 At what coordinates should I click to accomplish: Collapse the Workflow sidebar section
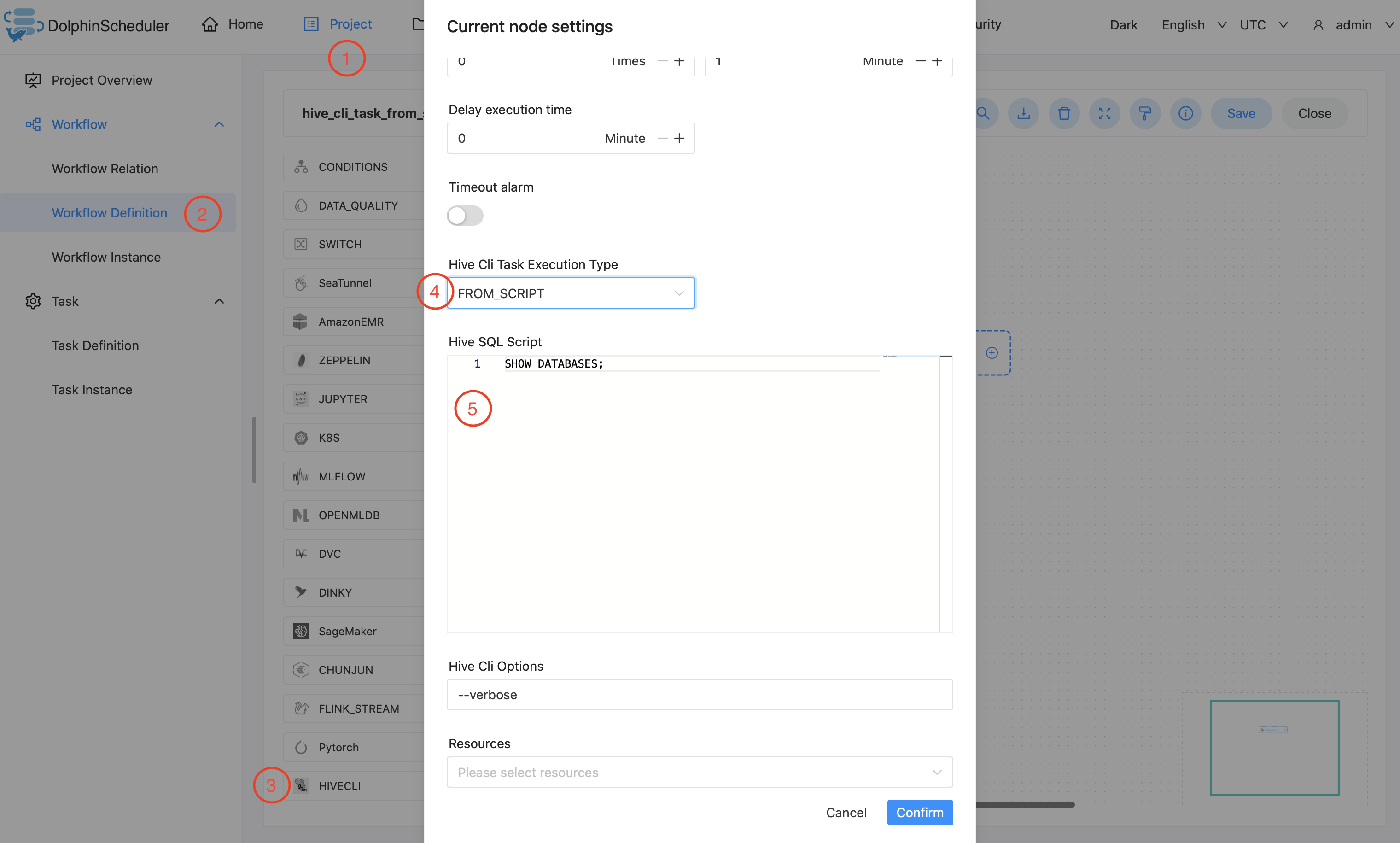tap(219, 124)
